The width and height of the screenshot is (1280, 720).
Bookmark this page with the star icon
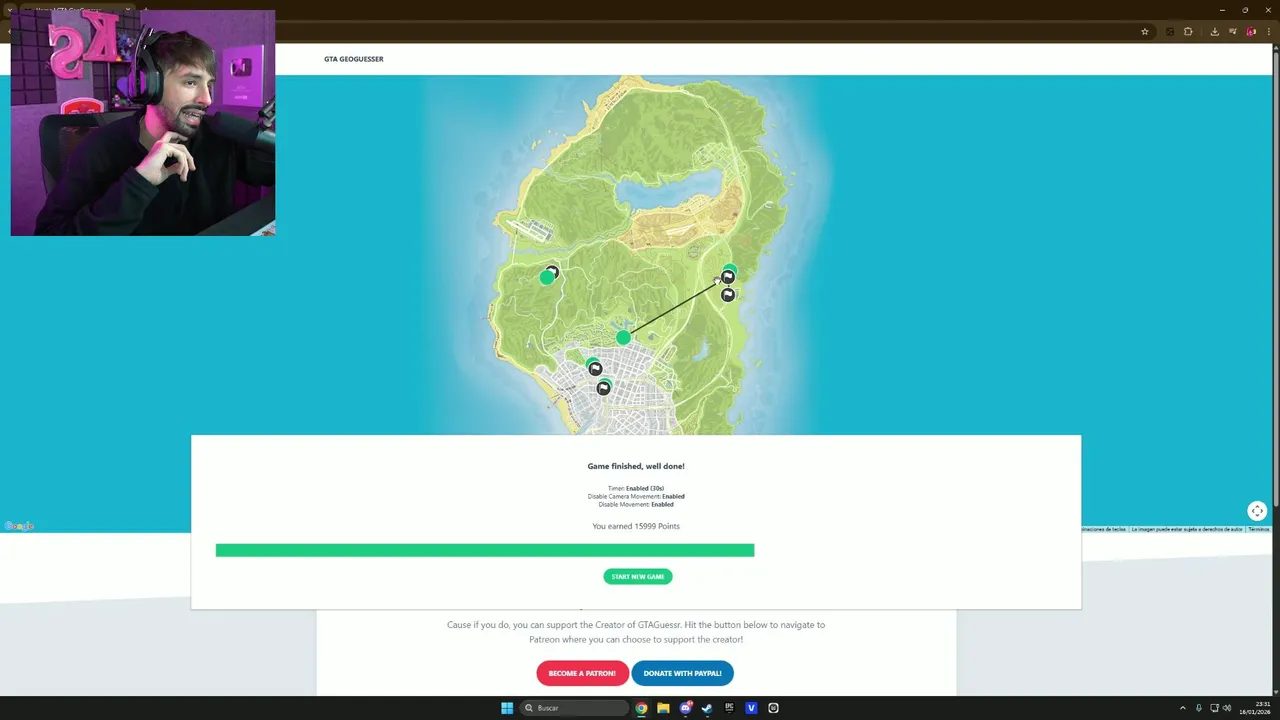1145,32
